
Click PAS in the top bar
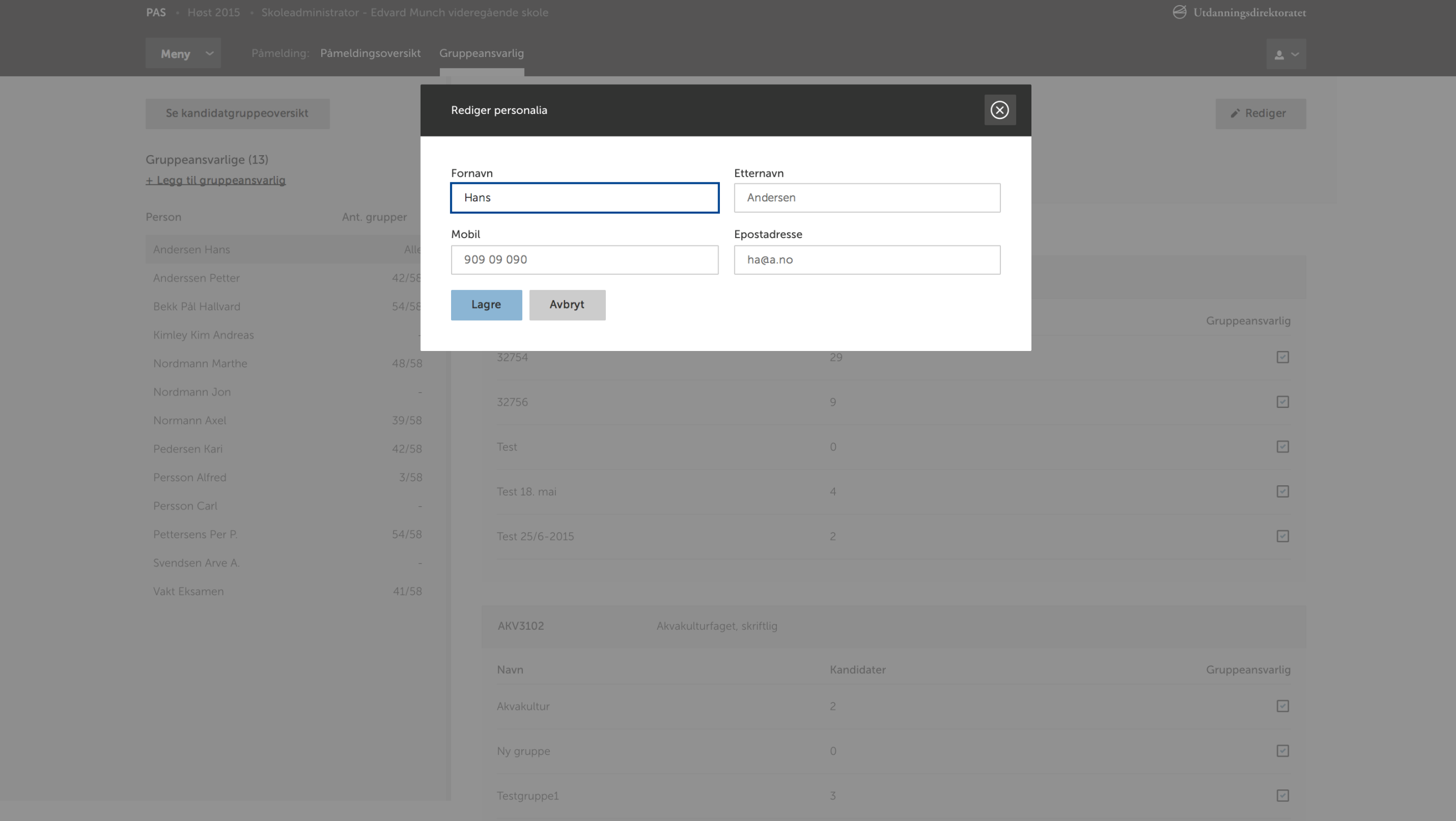pos(156,12)
